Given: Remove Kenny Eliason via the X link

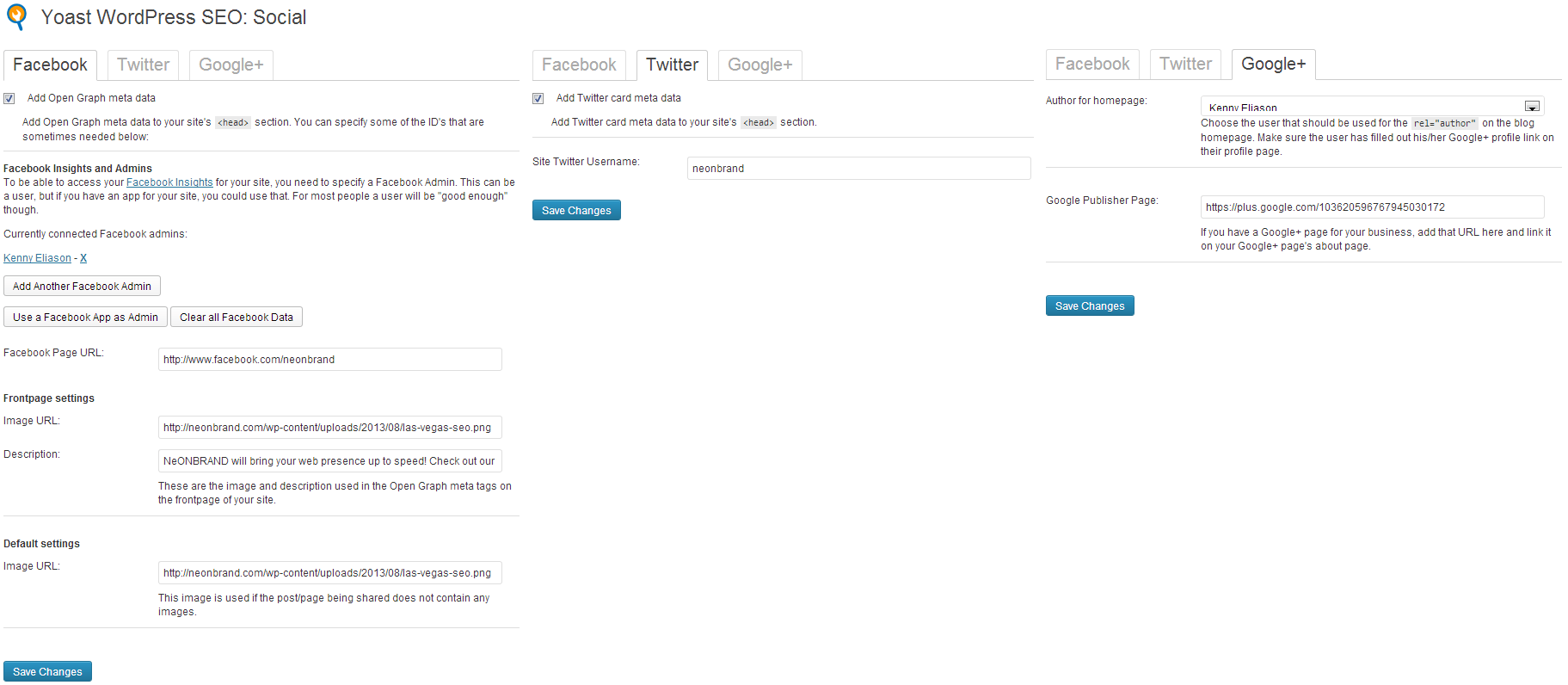Looking at the screenshot, I should pyautogui.click(x=83, y=258).
